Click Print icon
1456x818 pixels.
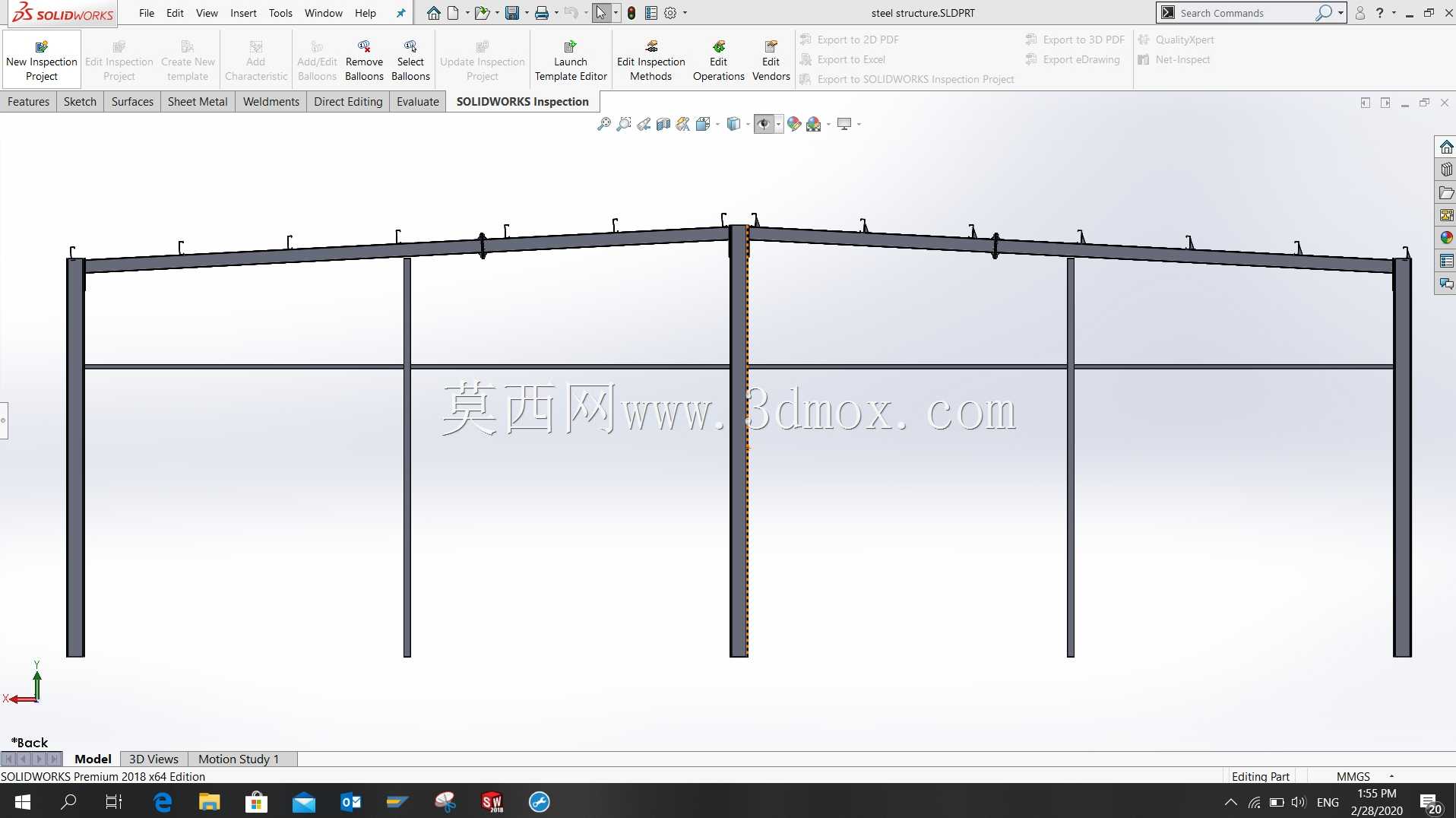[542, 13]
